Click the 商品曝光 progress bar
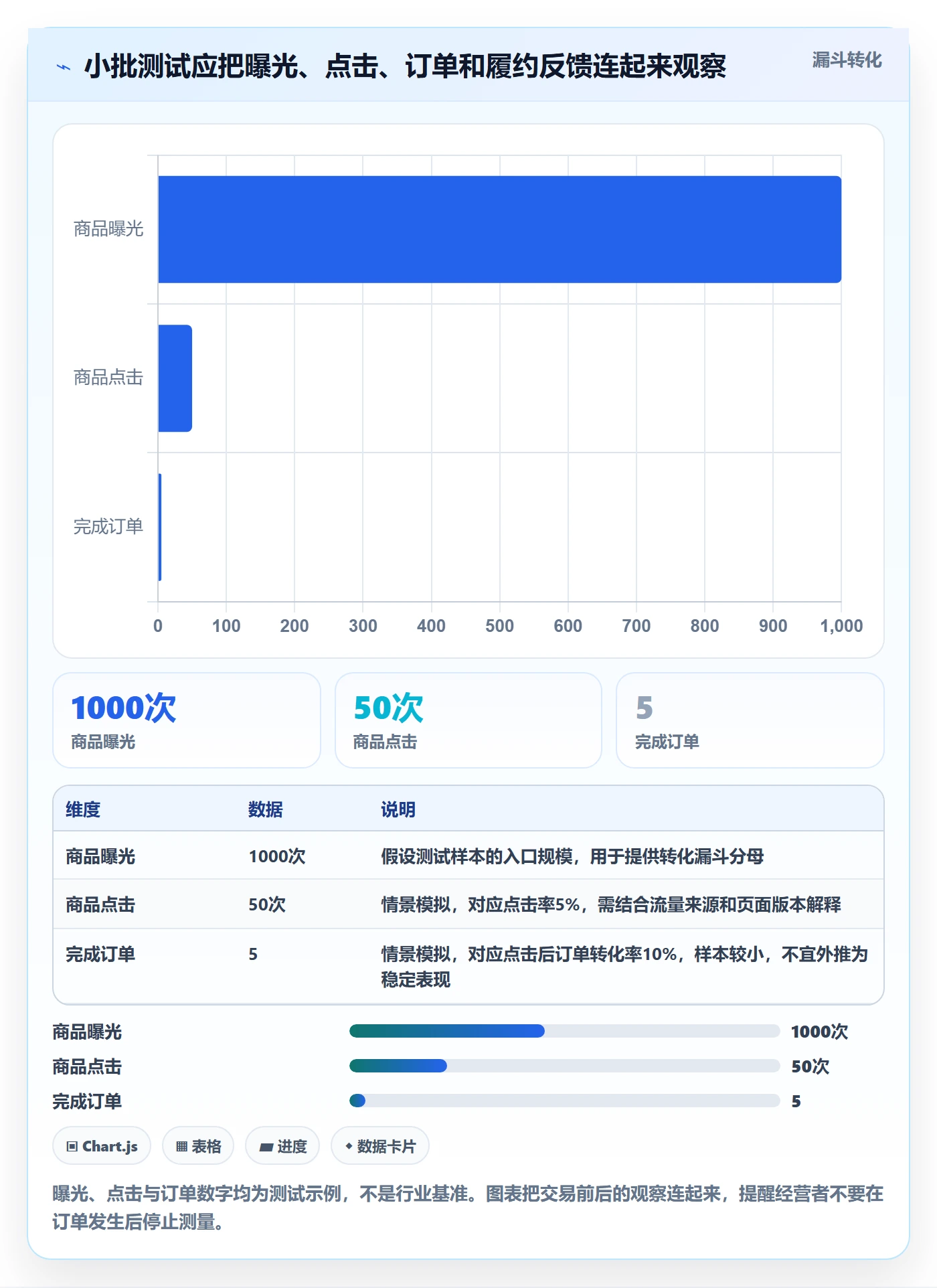This screenshot has width=937, height=1288. tap(564, 1031)
